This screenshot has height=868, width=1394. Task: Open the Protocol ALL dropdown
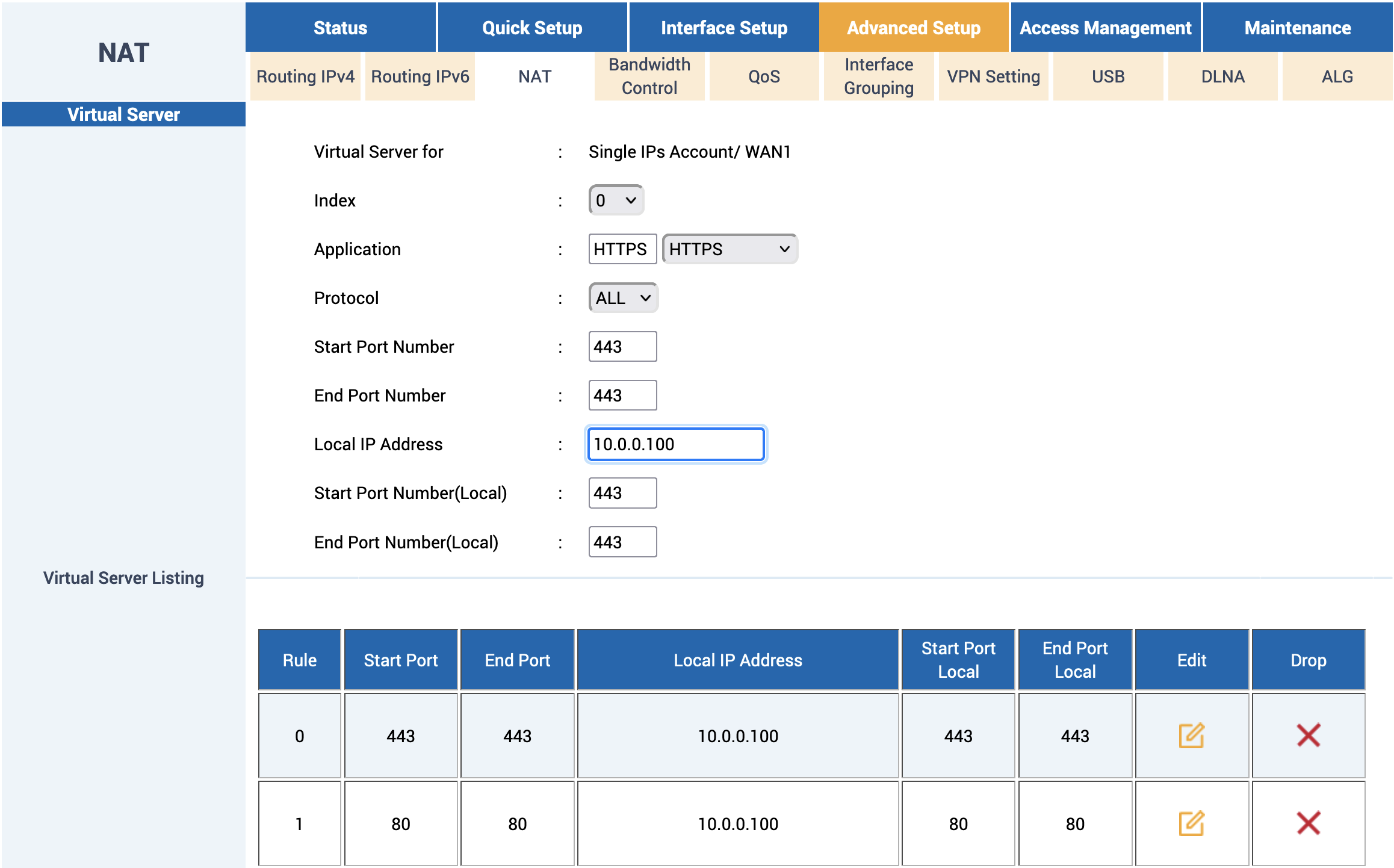pyautogui.click(x=623, y=298)
